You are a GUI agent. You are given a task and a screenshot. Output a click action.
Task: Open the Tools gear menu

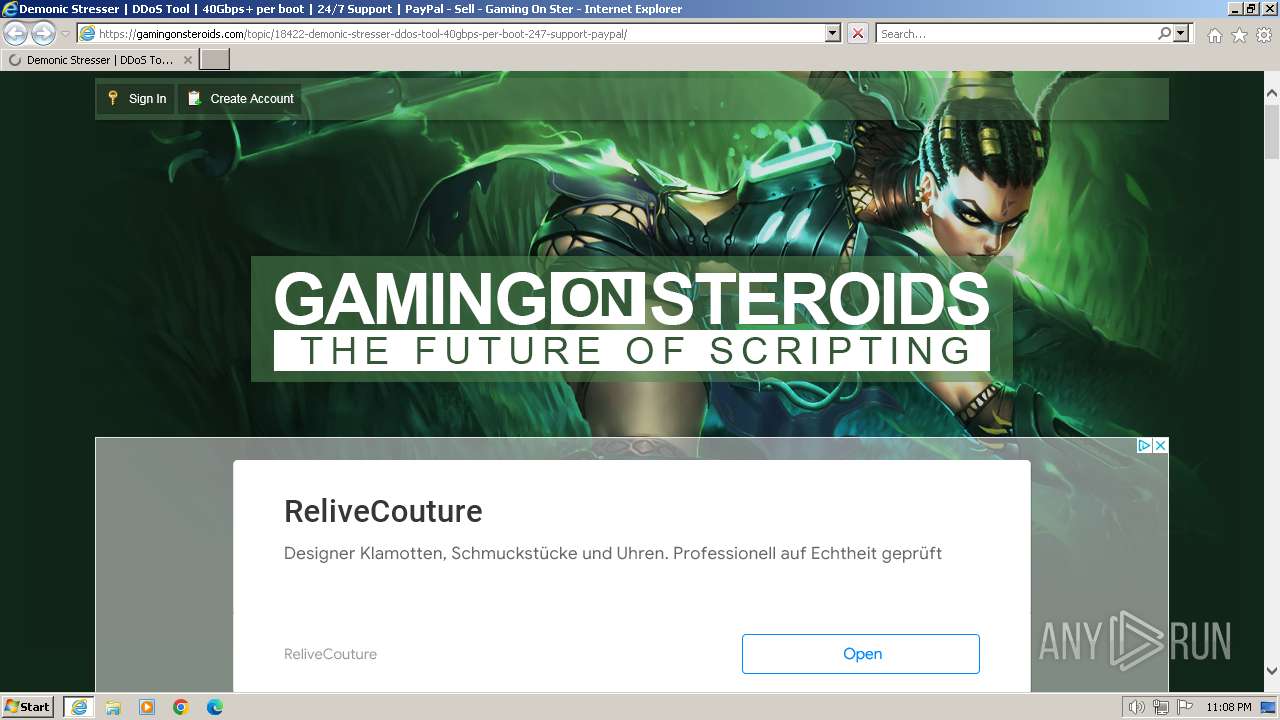tap(1264, 35)
